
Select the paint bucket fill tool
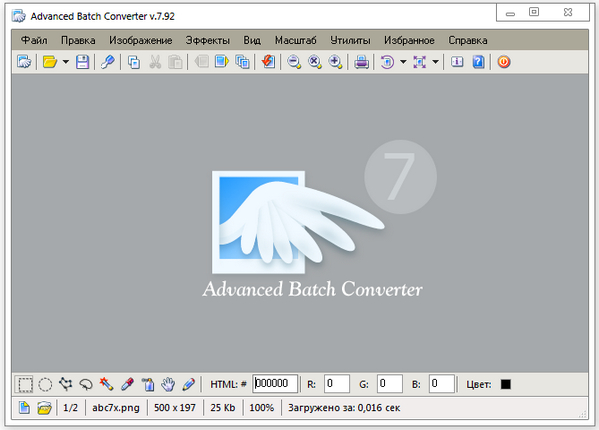pyautogui.click(x=148, y=384)
